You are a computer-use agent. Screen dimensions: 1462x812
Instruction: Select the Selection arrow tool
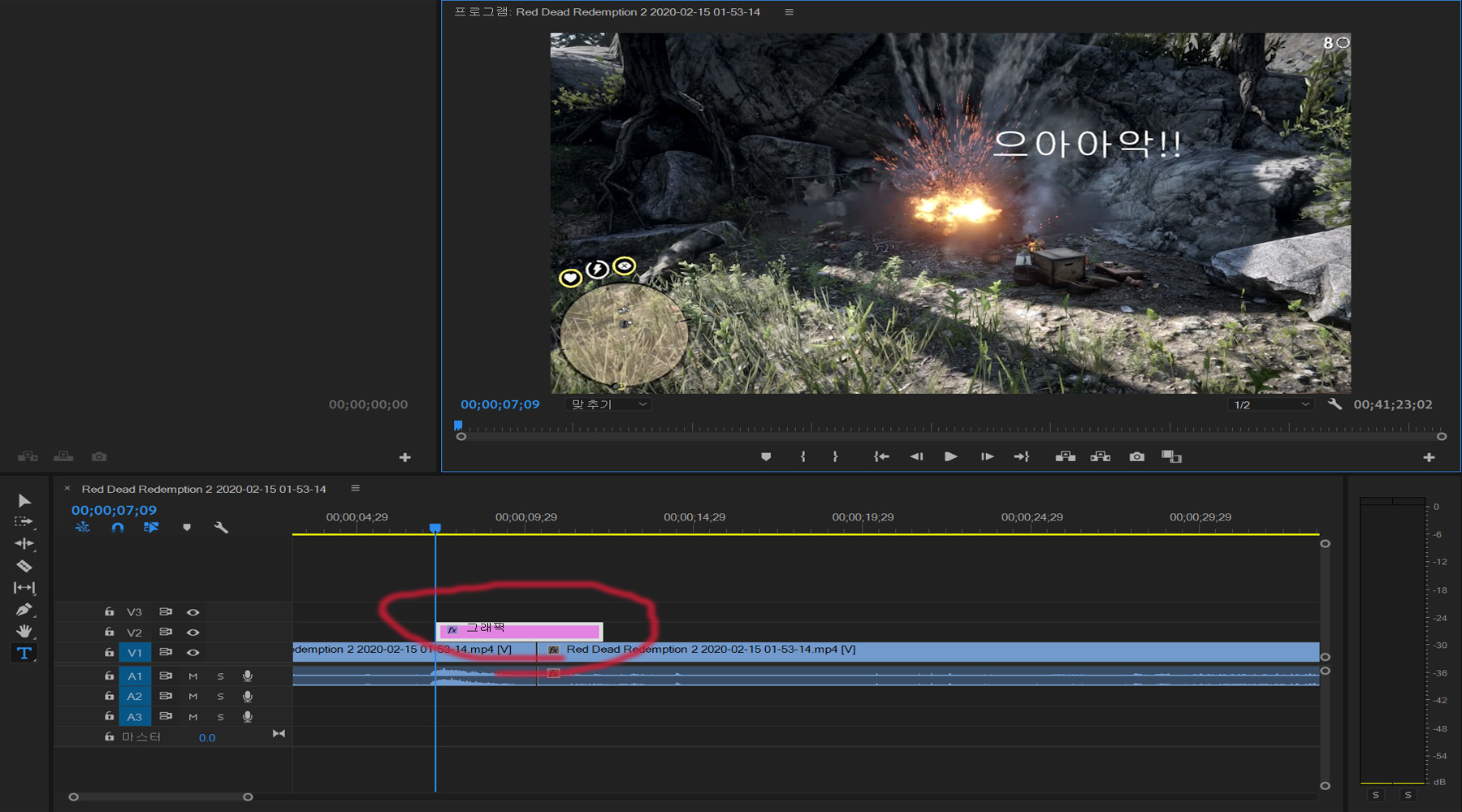24,501
